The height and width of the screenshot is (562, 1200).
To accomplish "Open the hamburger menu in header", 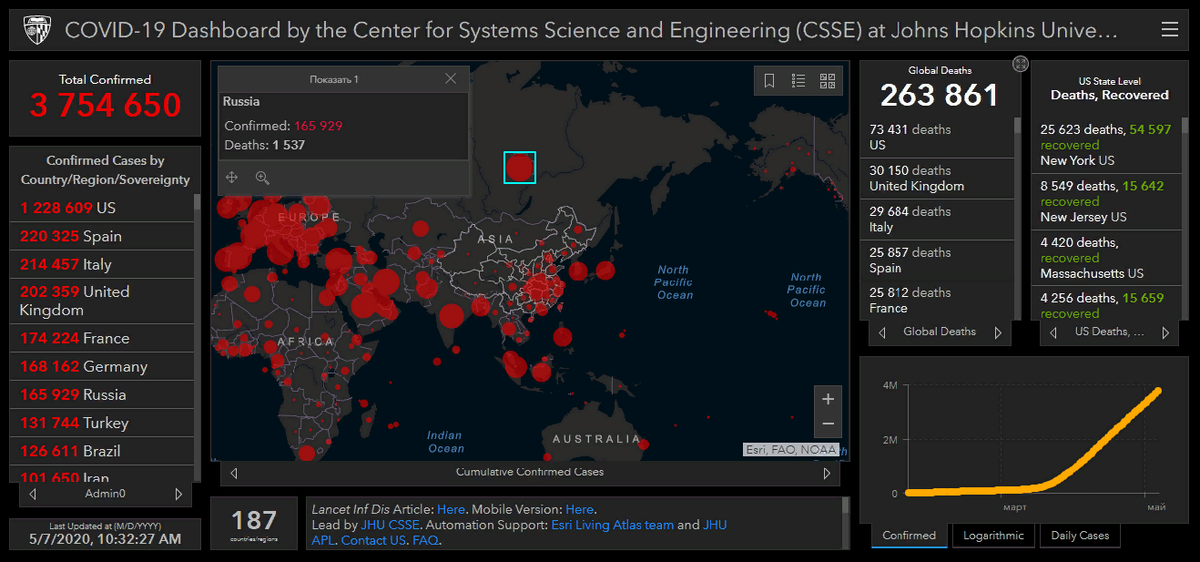I will tap(1169, 30).
